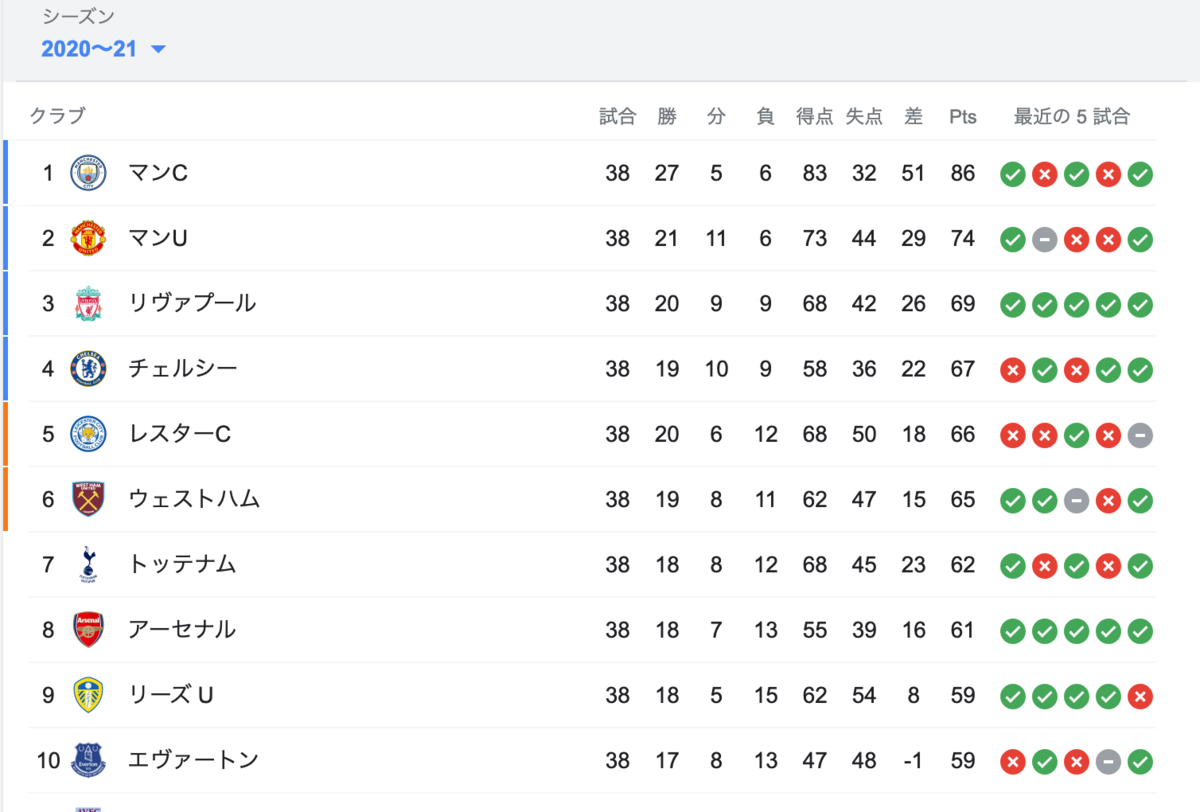This screenshot has height=812, width=1200.
Task: Click the Chelsea club crest
Action: [86, 369]
